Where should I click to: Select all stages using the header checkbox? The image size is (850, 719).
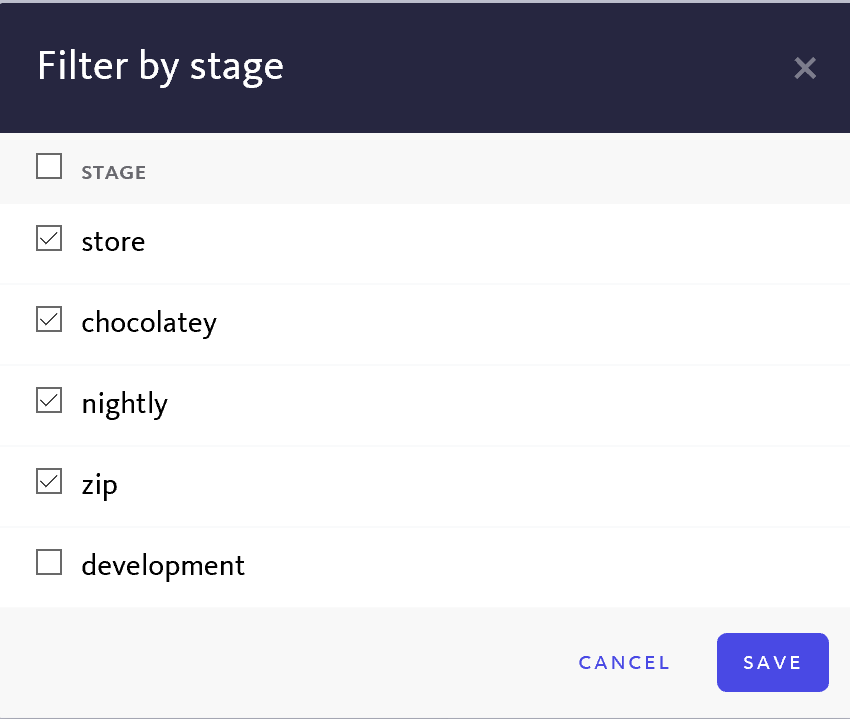[x=48, y=166]
